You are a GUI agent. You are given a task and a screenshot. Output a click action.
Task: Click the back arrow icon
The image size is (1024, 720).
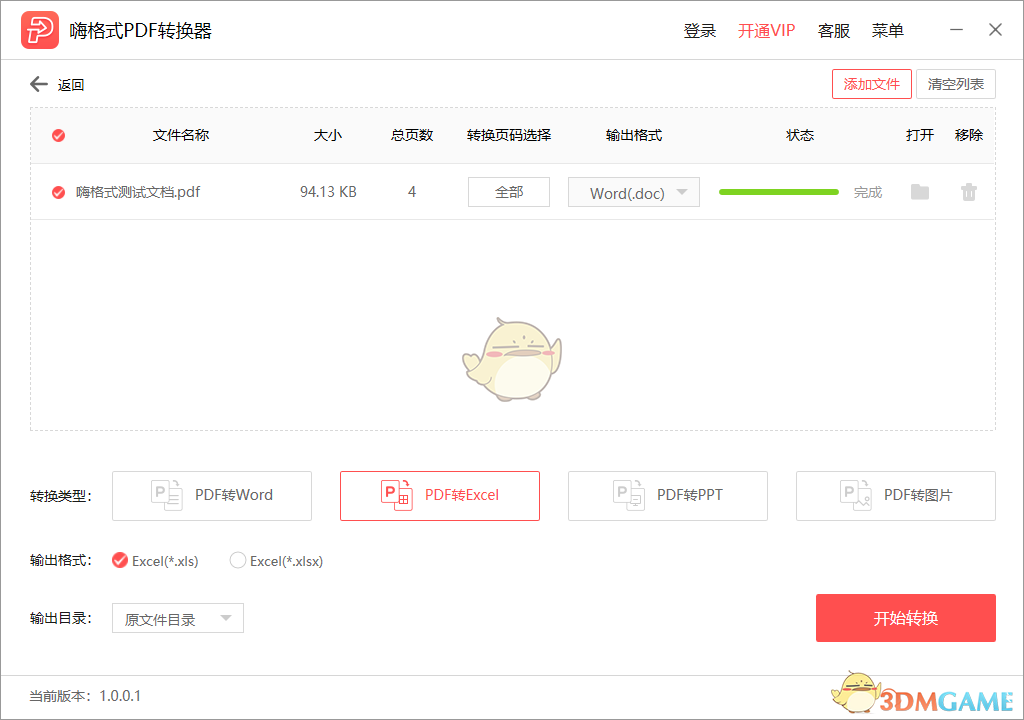39,85
